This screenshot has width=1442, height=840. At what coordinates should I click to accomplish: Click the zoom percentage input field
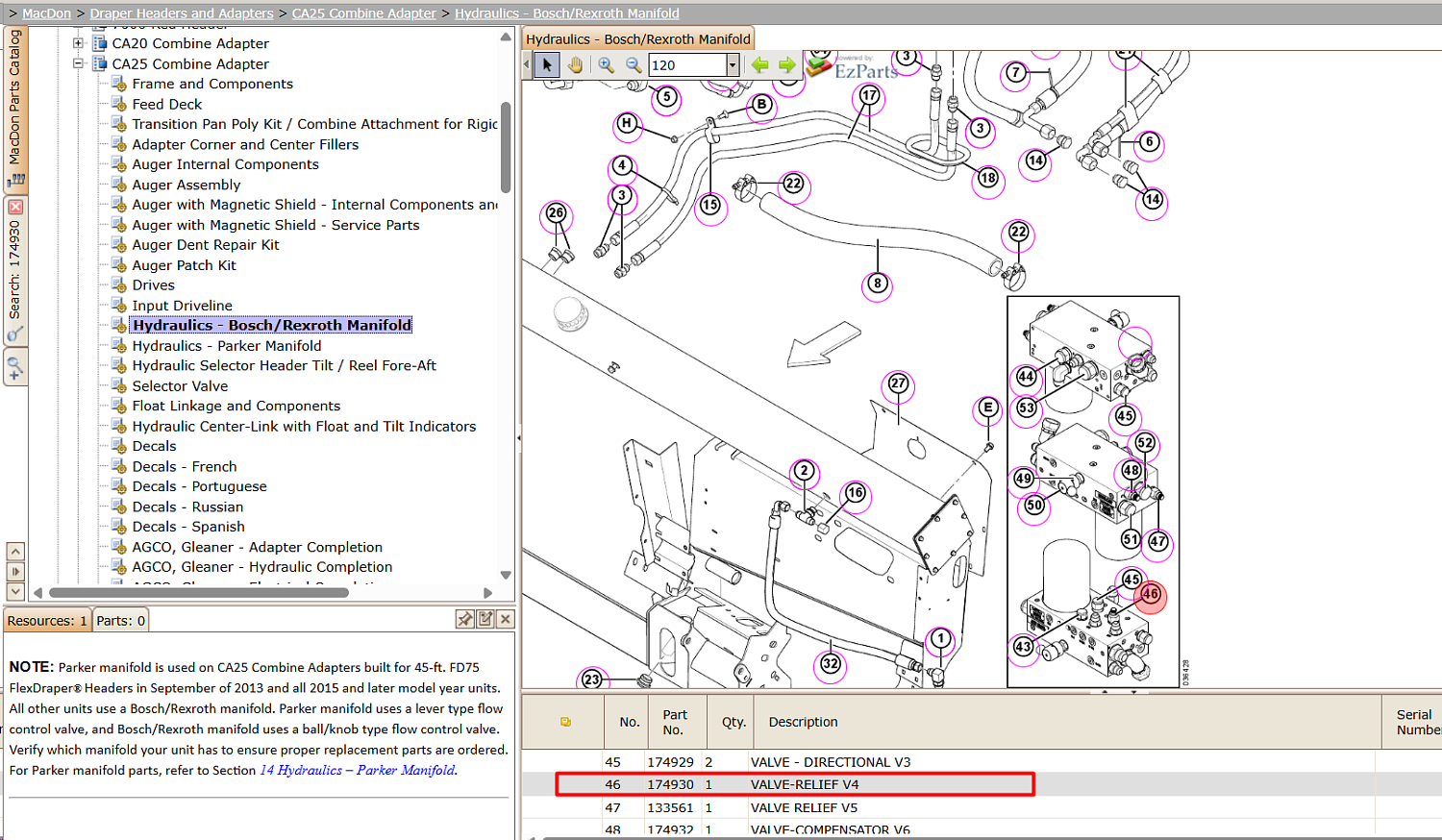(x=687, y=65)
